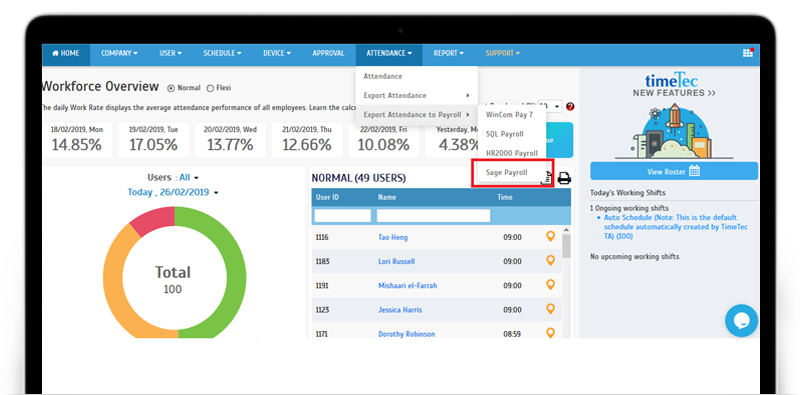Click location pin for Jessica Harris

(550, 309)
